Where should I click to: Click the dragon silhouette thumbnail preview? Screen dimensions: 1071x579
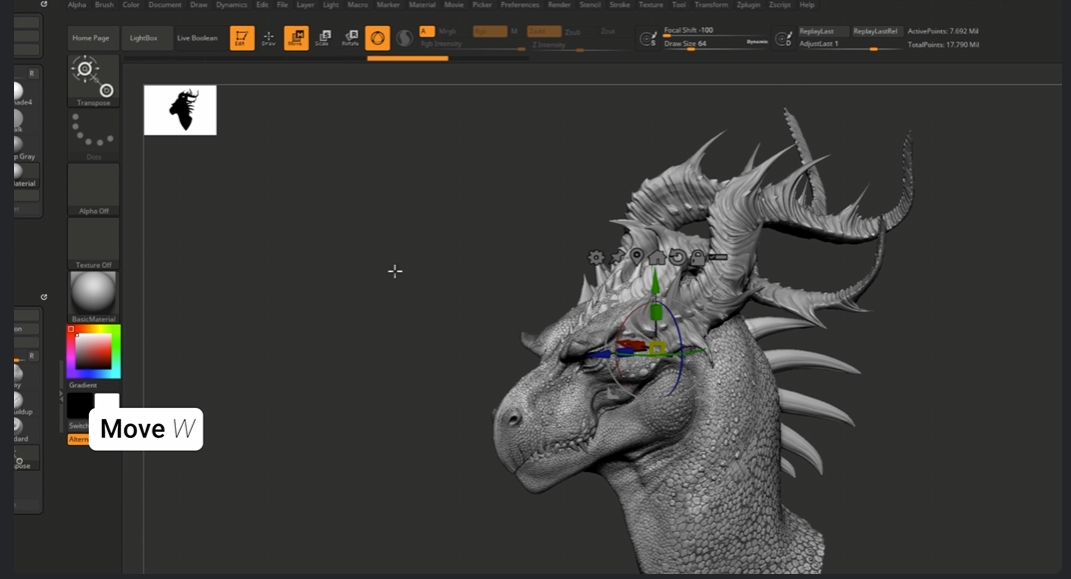coord(180,110)
